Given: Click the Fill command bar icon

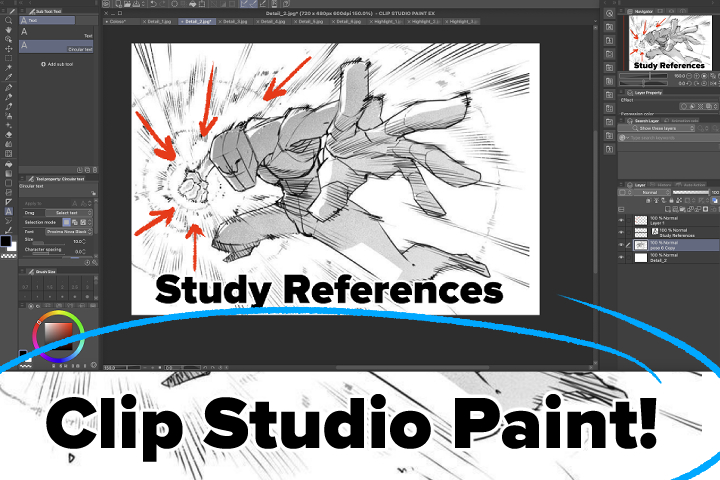Looking at the screenshot, I should pos(193,4).
